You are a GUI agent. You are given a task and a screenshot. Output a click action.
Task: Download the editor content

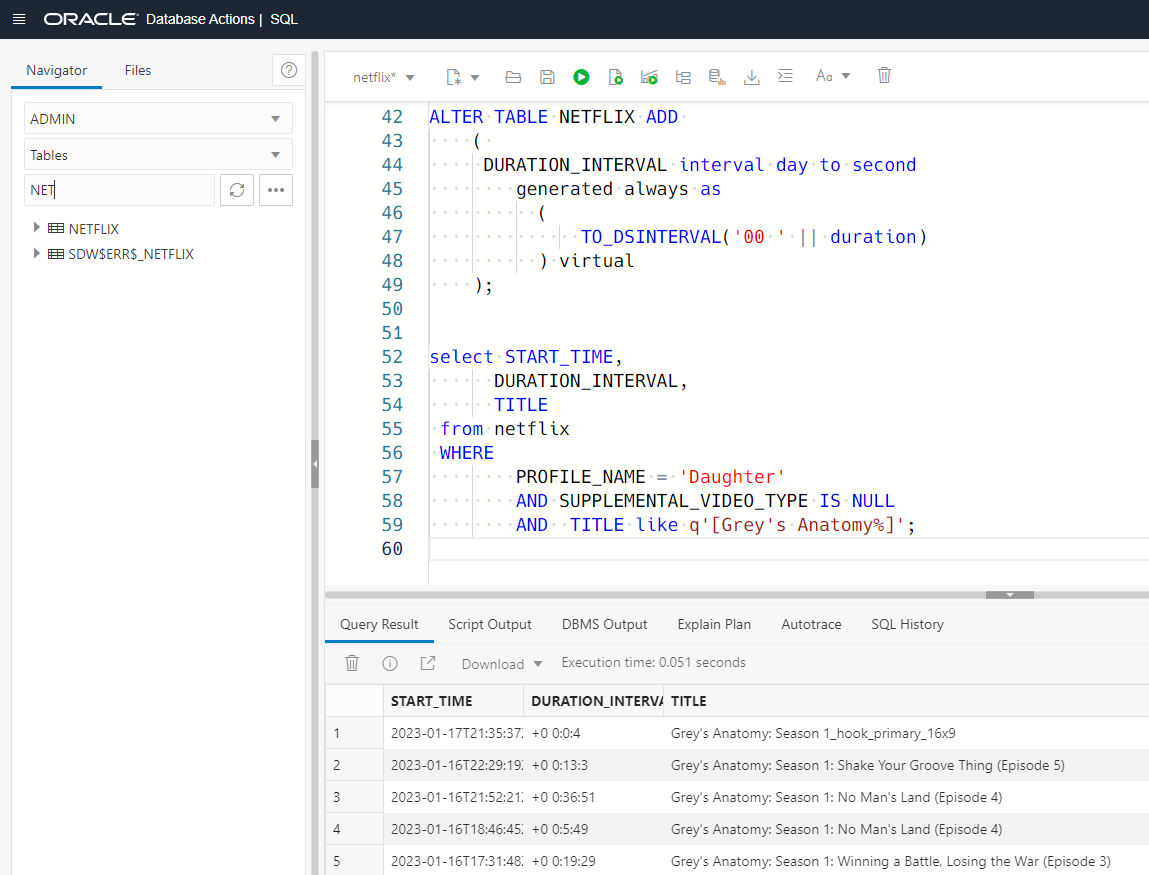(x=751, y=77)
